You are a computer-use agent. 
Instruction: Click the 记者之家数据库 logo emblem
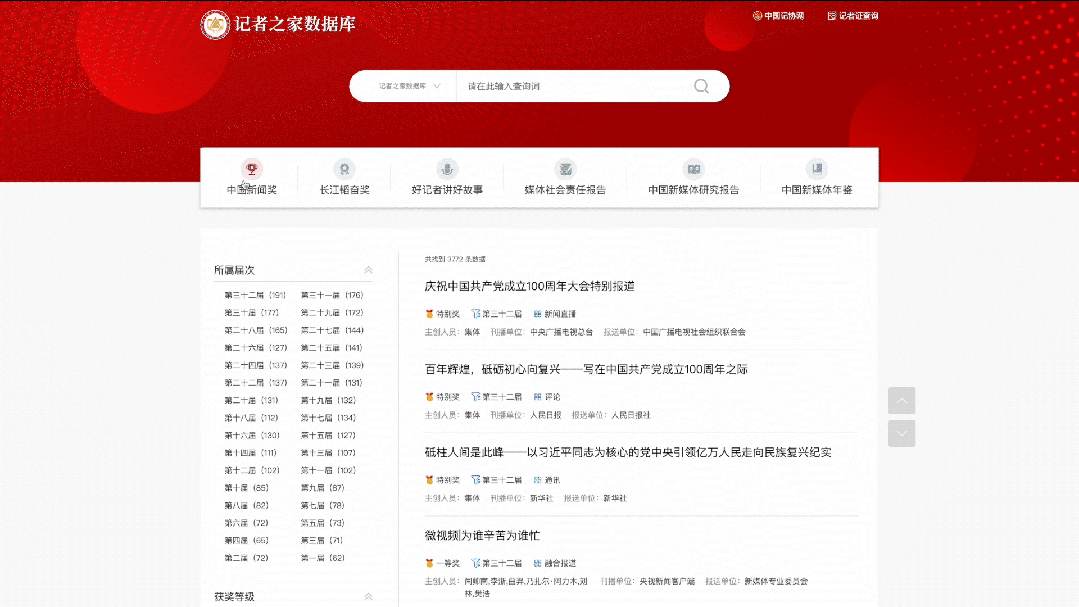tap(215, 24)
